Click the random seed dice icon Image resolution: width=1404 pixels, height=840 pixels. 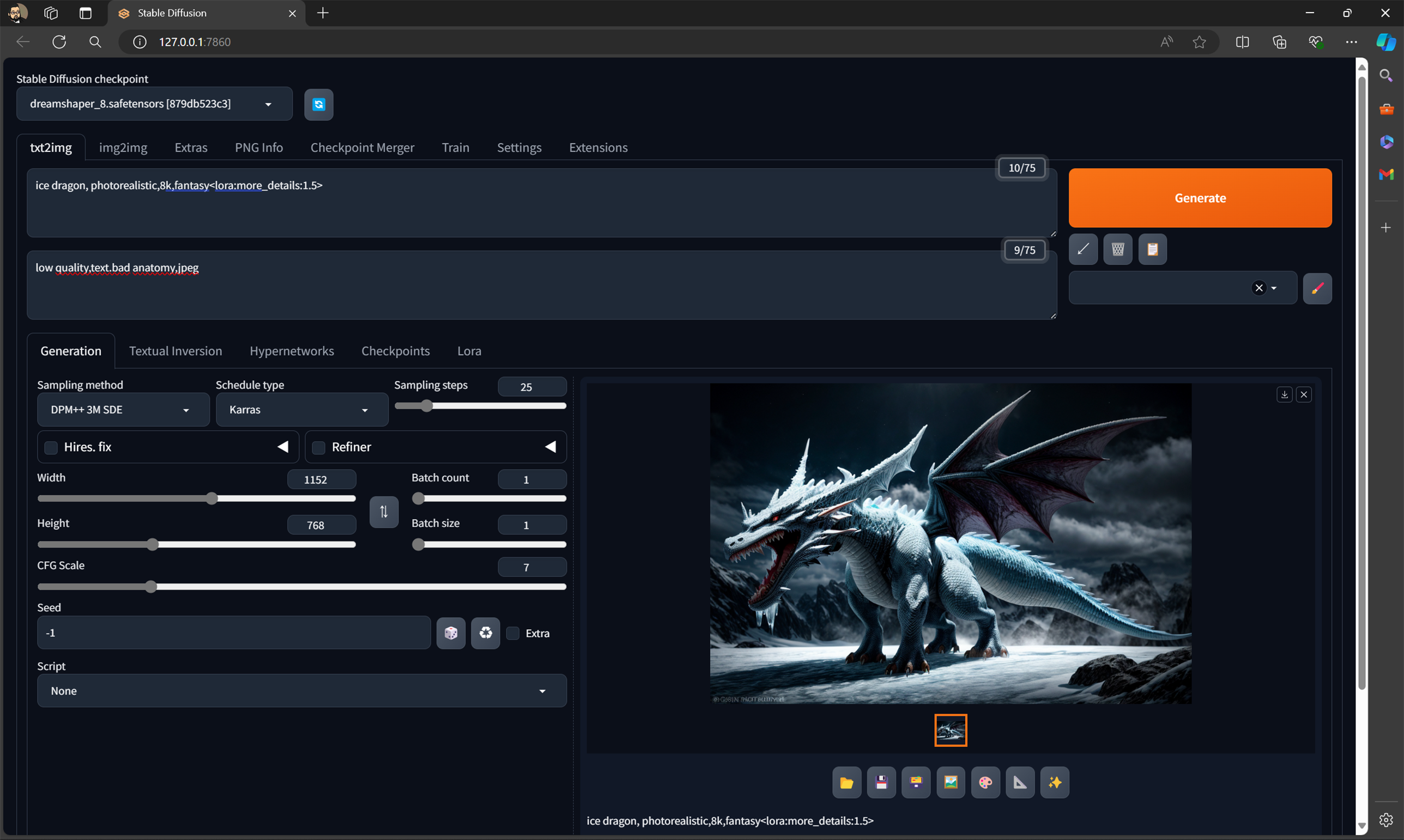click(451, 633)
